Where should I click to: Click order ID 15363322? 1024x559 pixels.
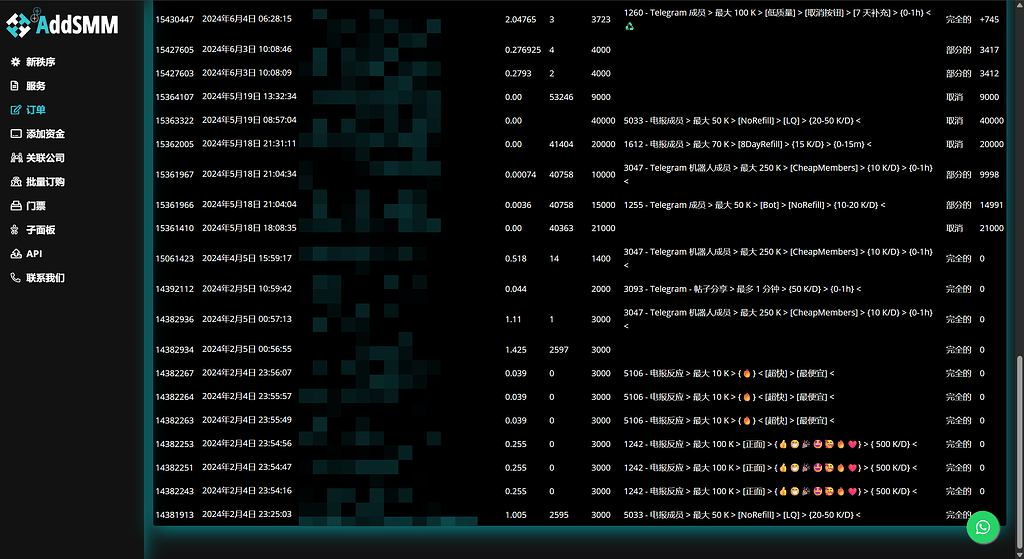(174, 121)
